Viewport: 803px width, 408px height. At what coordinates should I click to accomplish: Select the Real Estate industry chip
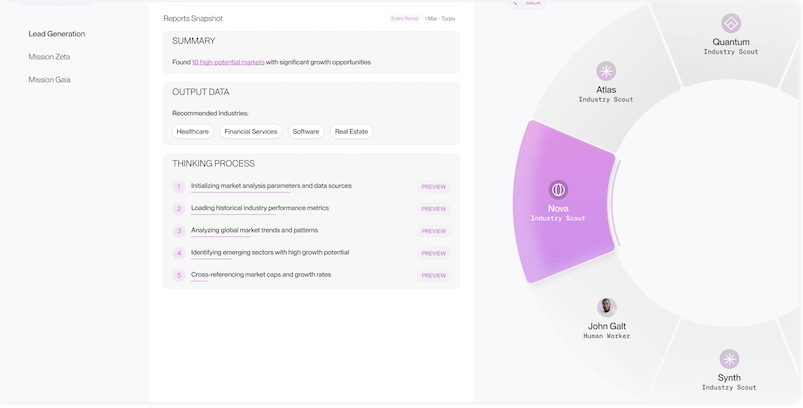click(351, 132)
